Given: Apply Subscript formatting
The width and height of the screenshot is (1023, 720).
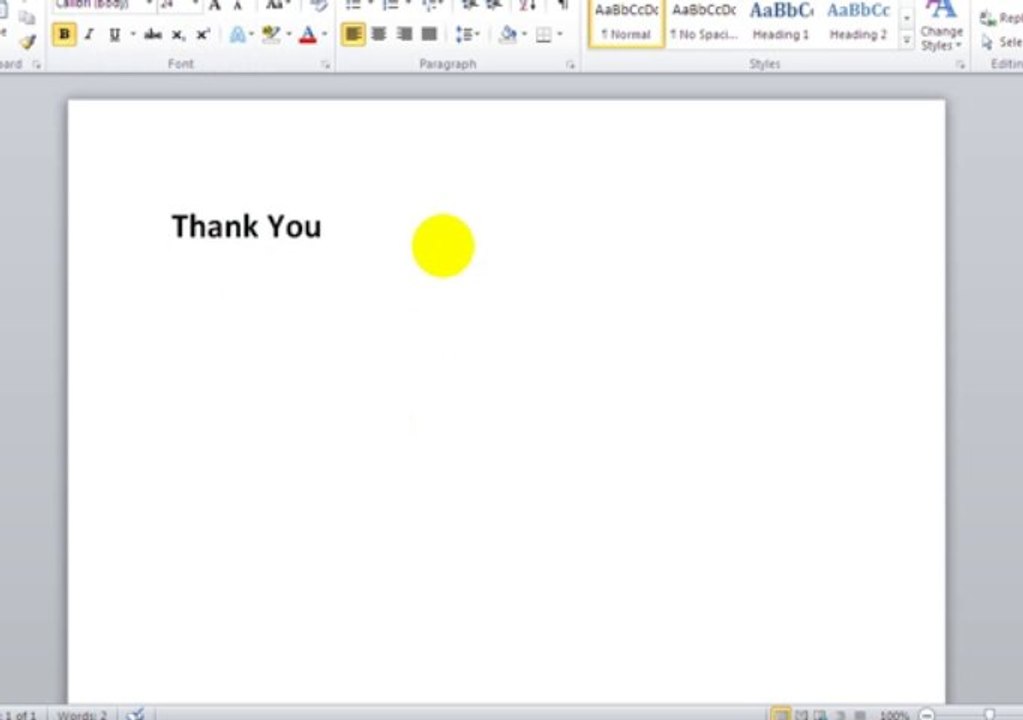Looking at the screenshot, I should coord(178,35).
